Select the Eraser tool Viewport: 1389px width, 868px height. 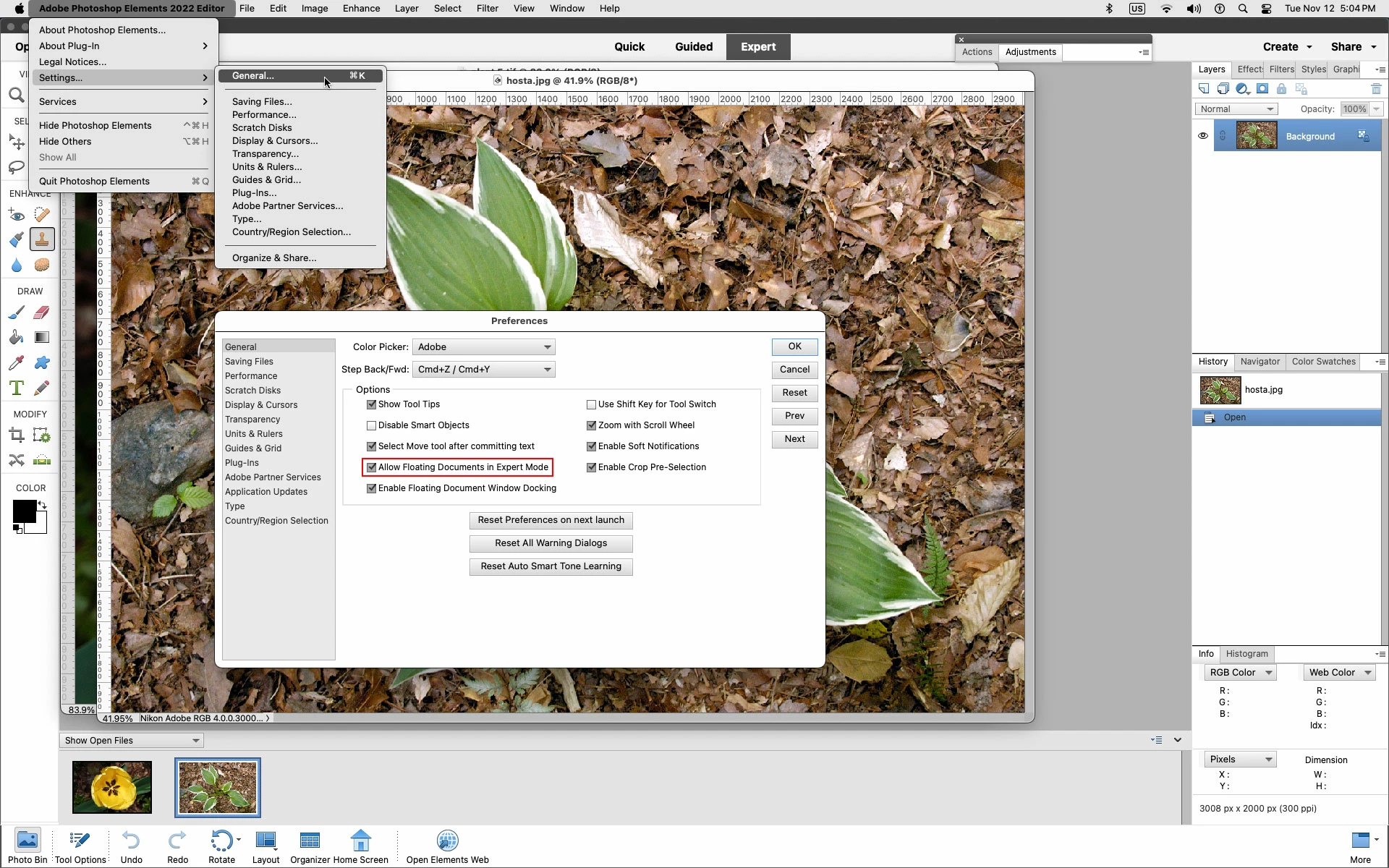[x=42, y=312]
